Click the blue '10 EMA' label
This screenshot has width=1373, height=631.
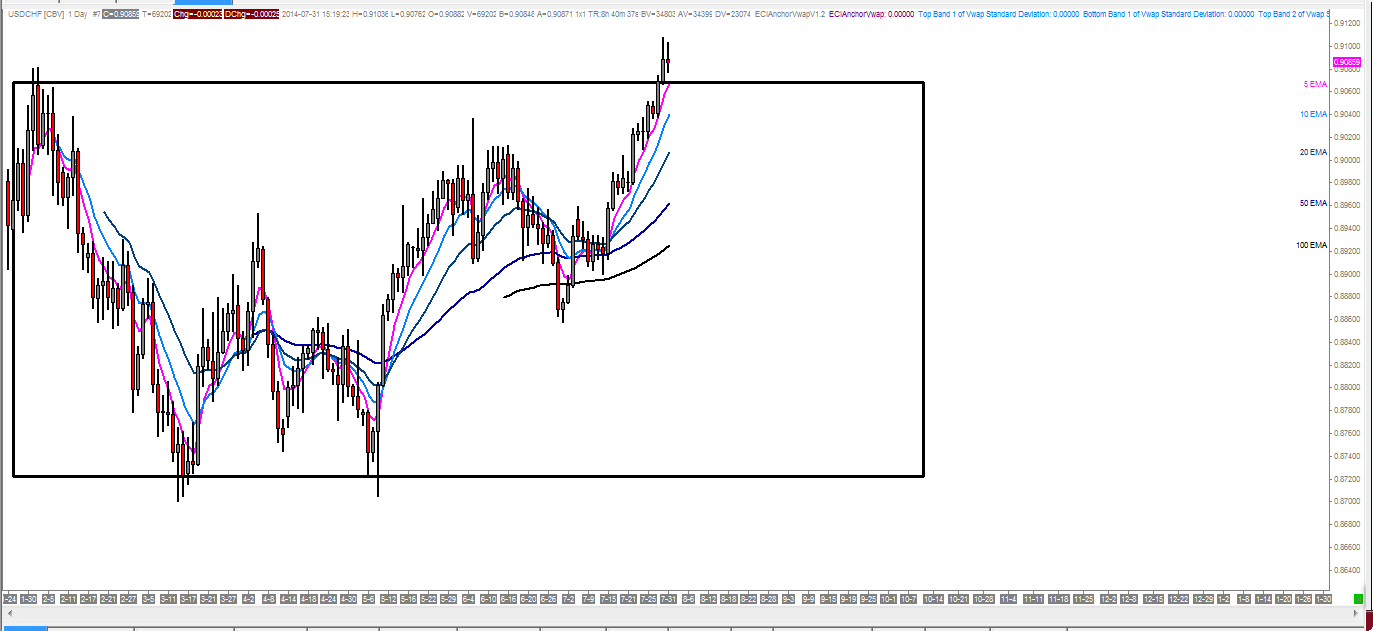click(x=1313, y=114)
